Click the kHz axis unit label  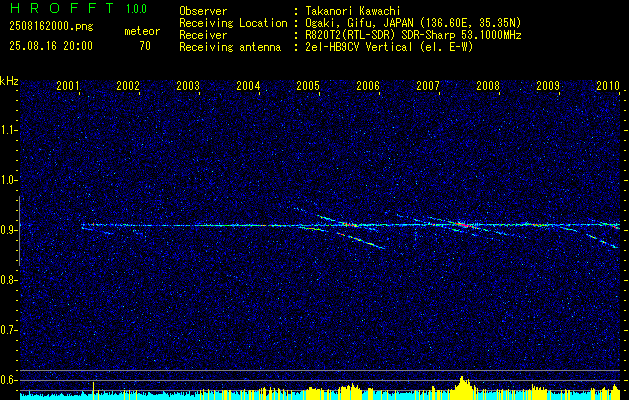[9, 81]
